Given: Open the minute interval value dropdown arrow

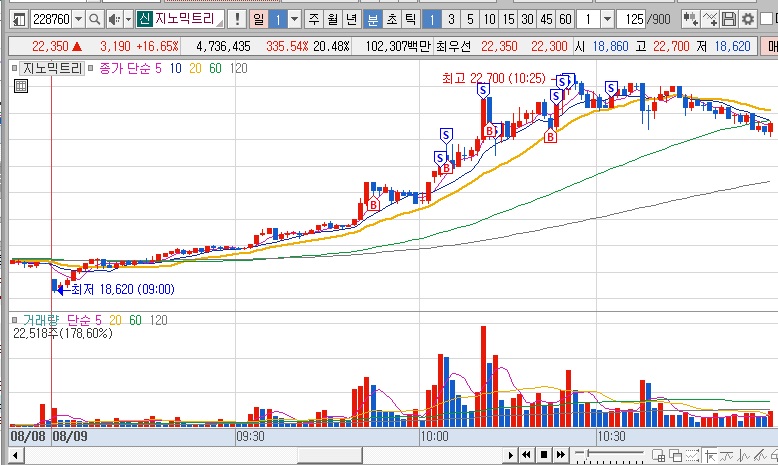Looking at the screenshot, I should 606,19.
